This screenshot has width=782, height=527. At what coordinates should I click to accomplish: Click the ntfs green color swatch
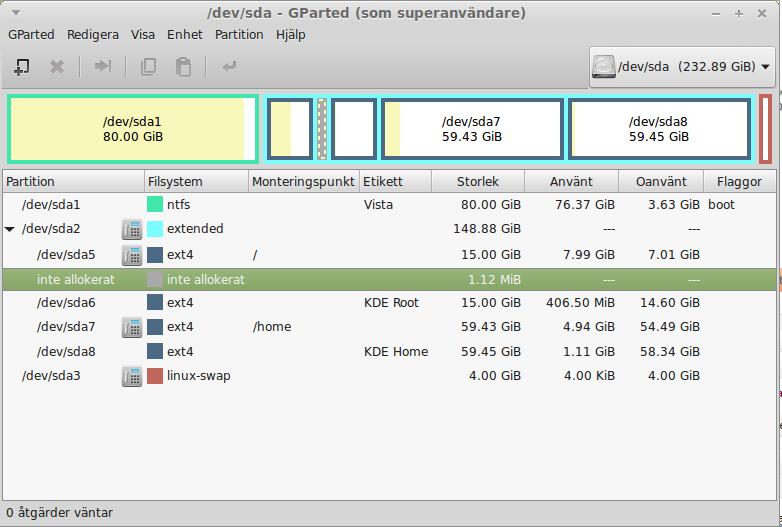click(x=155, y=204)
